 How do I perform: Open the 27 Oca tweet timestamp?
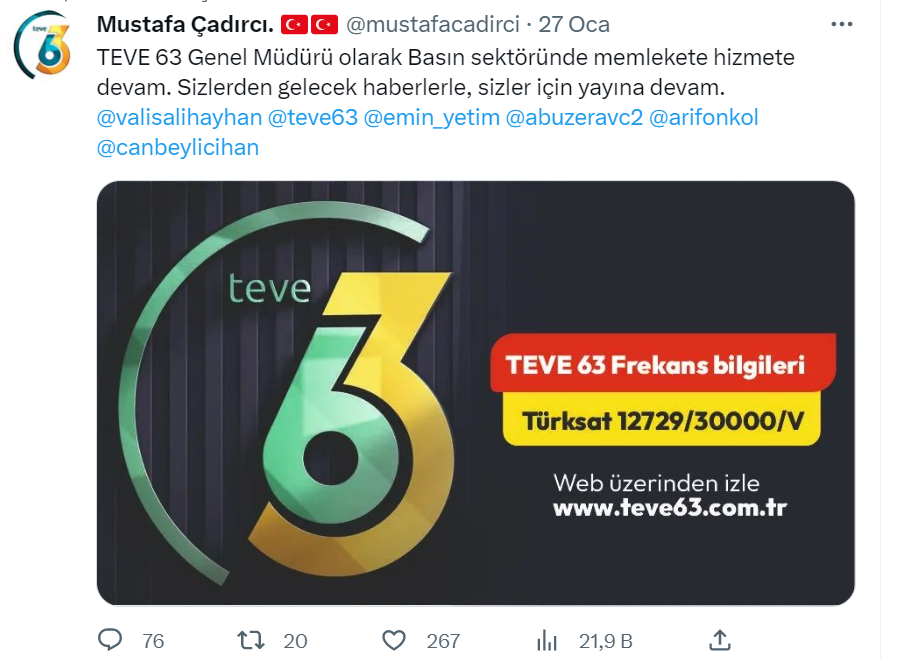click(574, 24)
